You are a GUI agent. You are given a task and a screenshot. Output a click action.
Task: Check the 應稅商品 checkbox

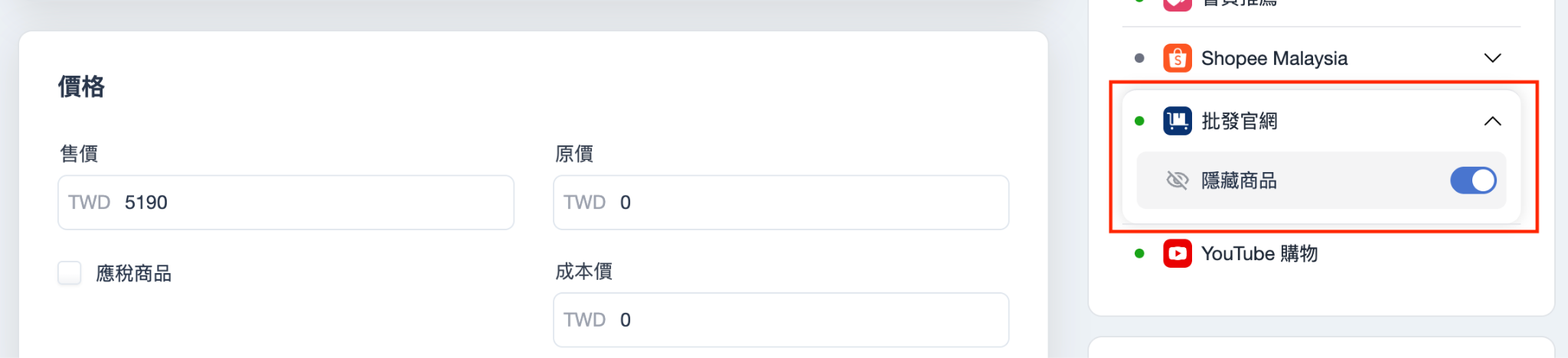[x=70, y=273]
